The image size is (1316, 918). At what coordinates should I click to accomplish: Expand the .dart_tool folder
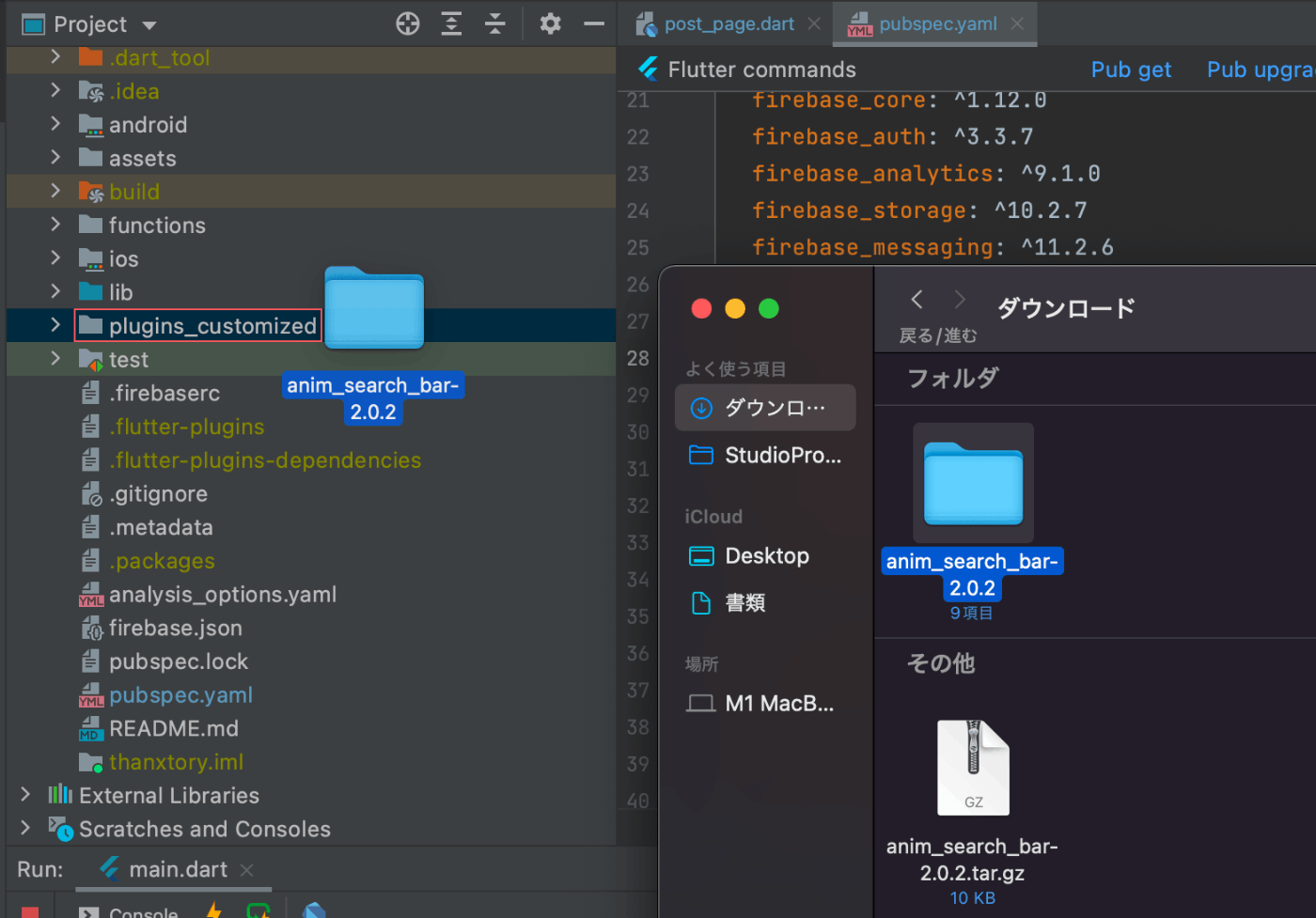coord(55,57)
